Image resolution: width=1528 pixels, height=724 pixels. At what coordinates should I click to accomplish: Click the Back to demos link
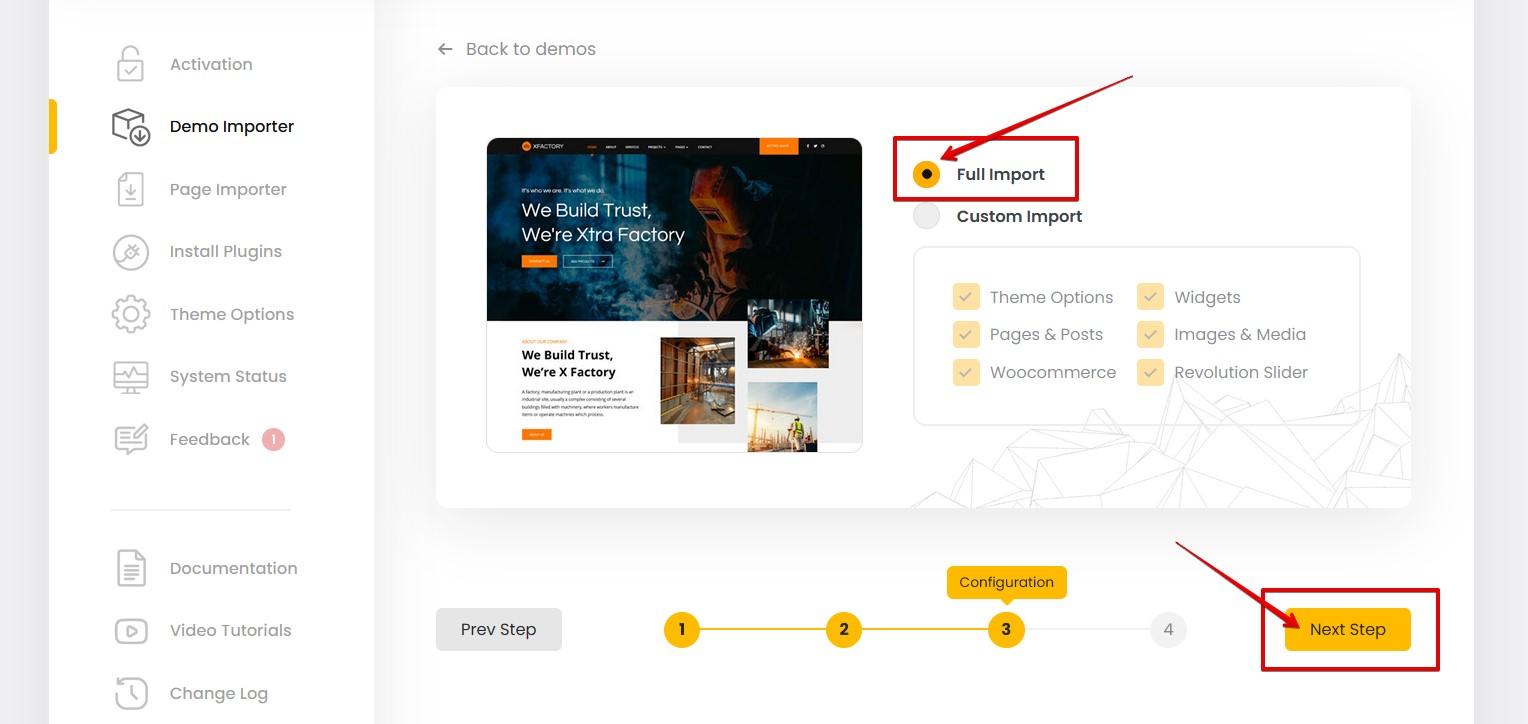(517, 49)
